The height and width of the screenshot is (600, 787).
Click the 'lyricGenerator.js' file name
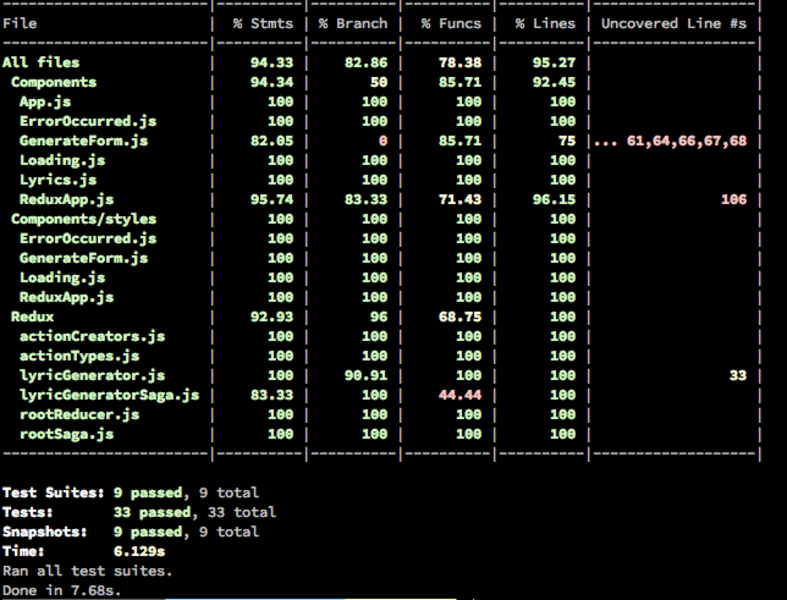[92, 376]
